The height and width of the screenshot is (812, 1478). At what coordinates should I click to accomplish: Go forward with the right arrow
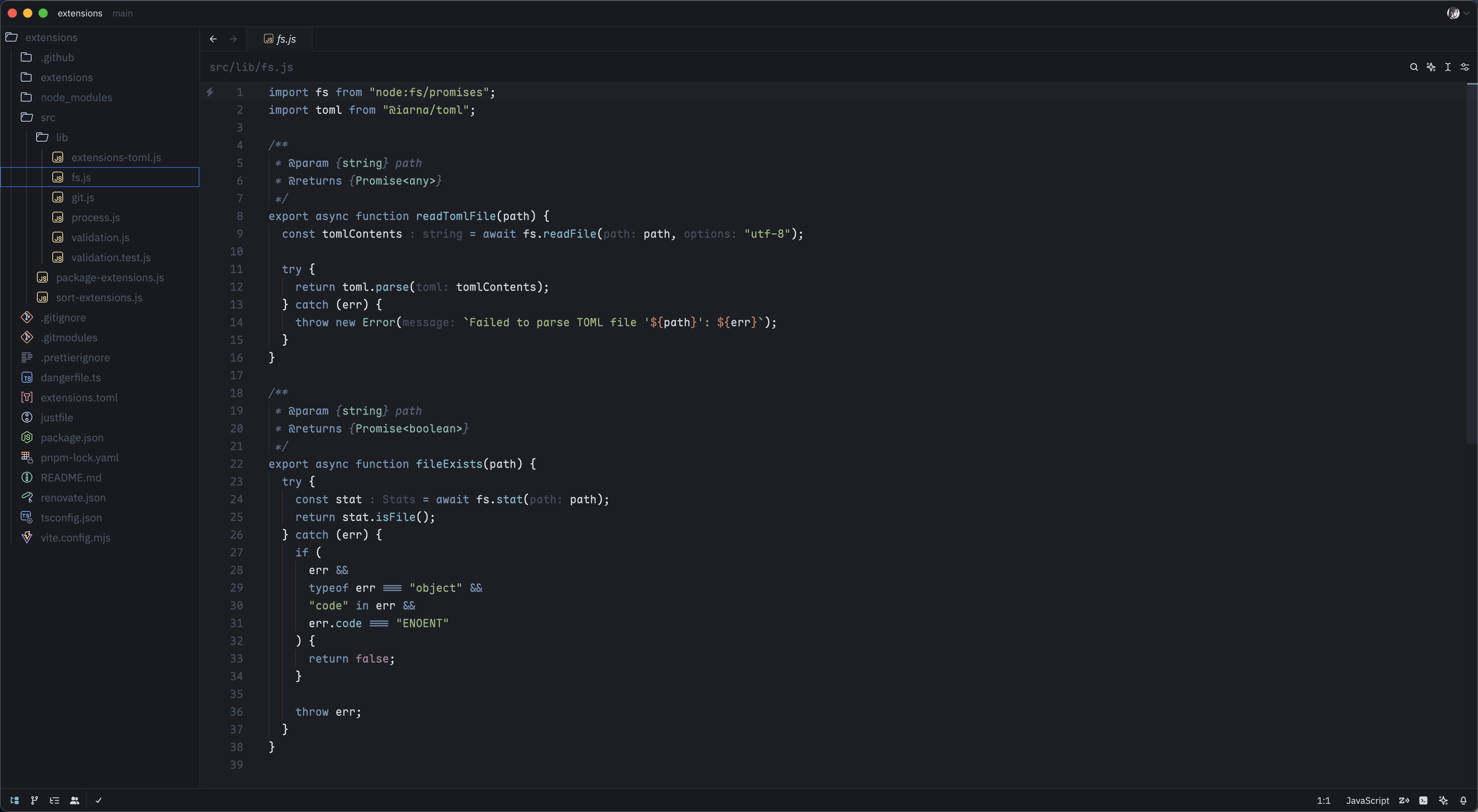[233, 39]
